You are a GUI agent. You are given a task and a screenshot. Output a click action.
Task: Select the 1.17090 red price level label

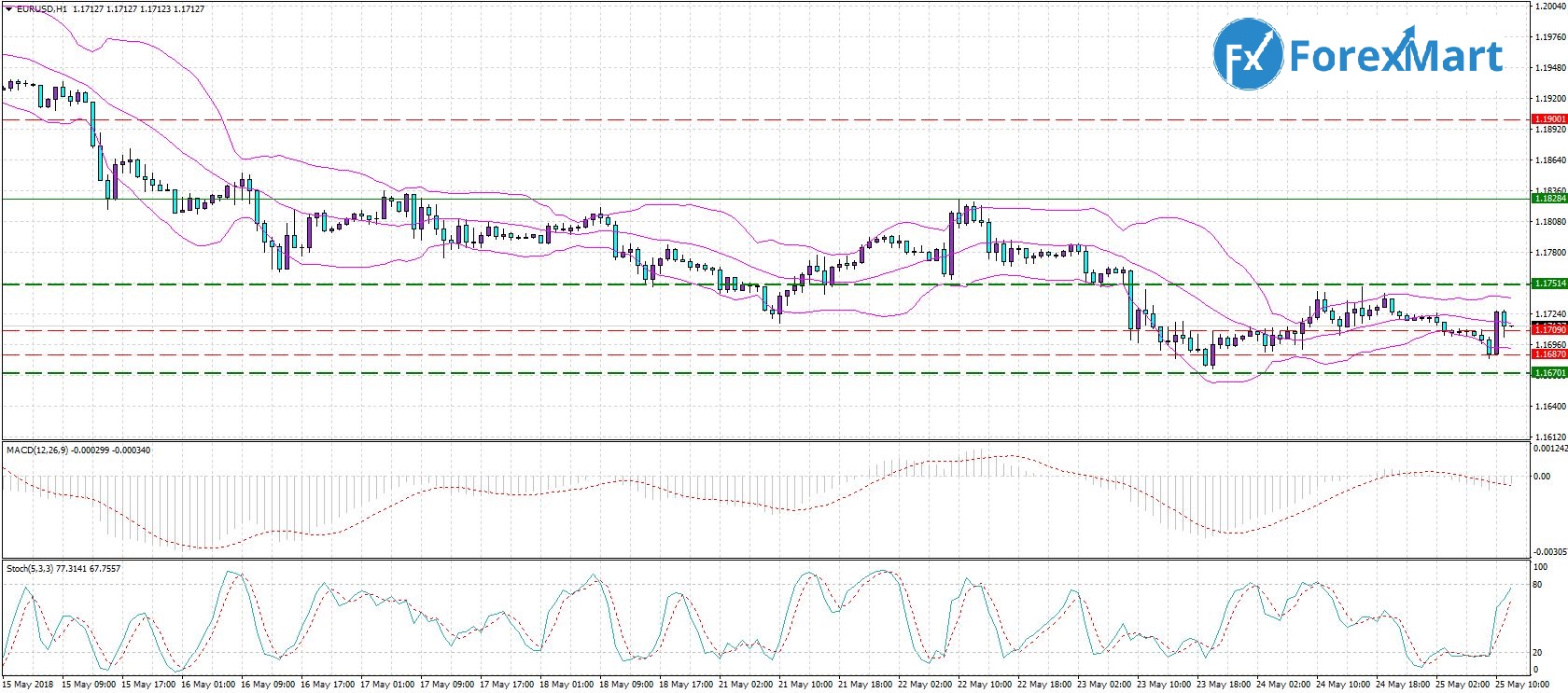tap(1549, 329)
